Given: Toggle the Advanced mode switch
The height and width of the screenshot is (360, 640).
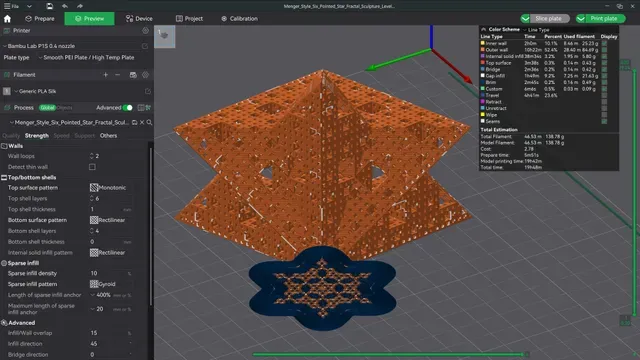Looking at the screenshot, I should tap(128, 108).
